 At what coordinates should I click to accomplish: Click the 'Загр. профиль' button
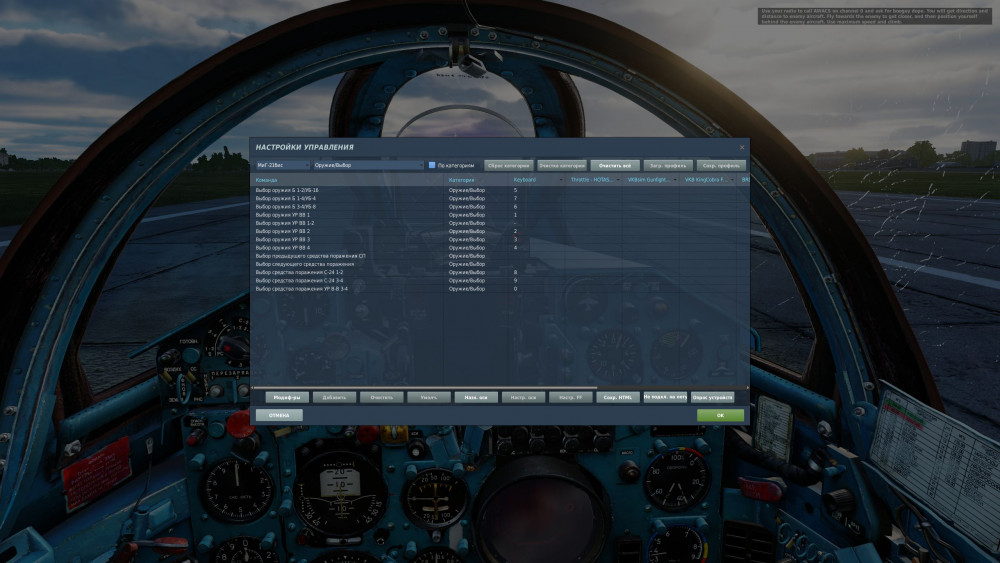(668, 165)
